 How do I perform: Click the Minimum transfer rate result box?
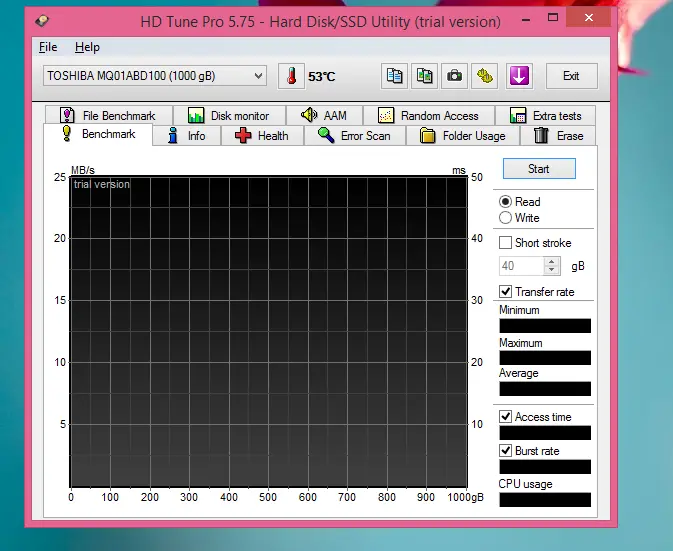click(545, 326)
